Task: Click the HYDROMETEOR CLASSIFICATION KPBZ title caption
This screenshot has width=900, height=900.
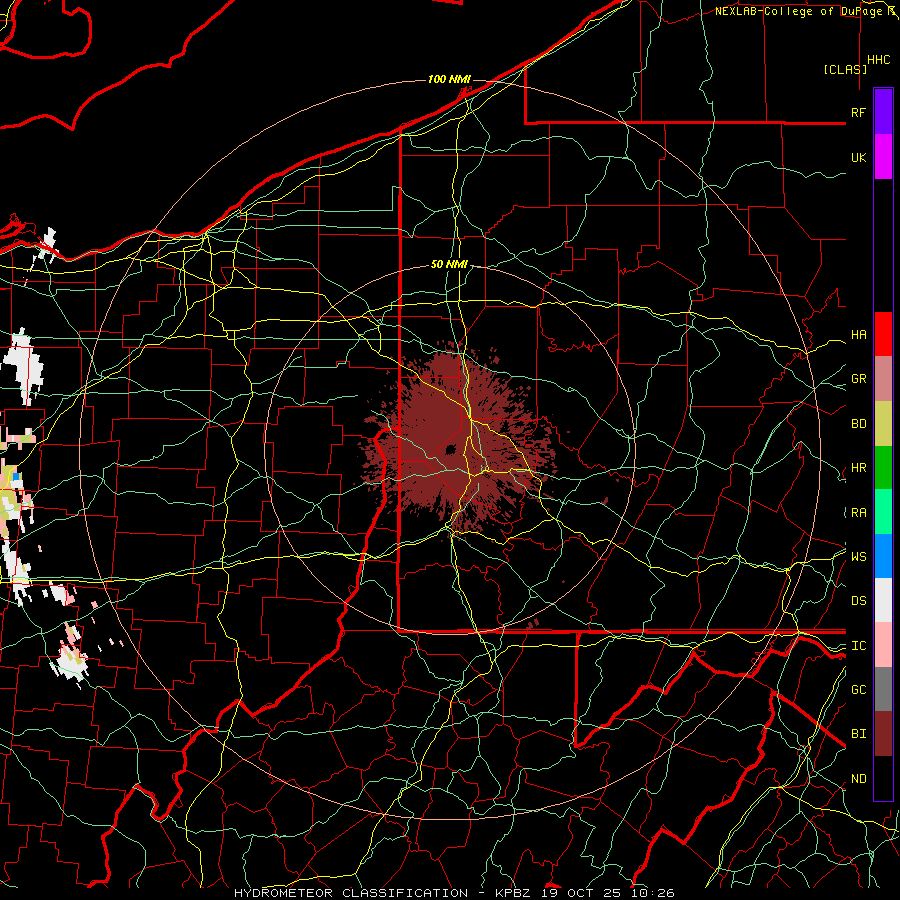Action: pyautogui.click(x=454, y=893)
